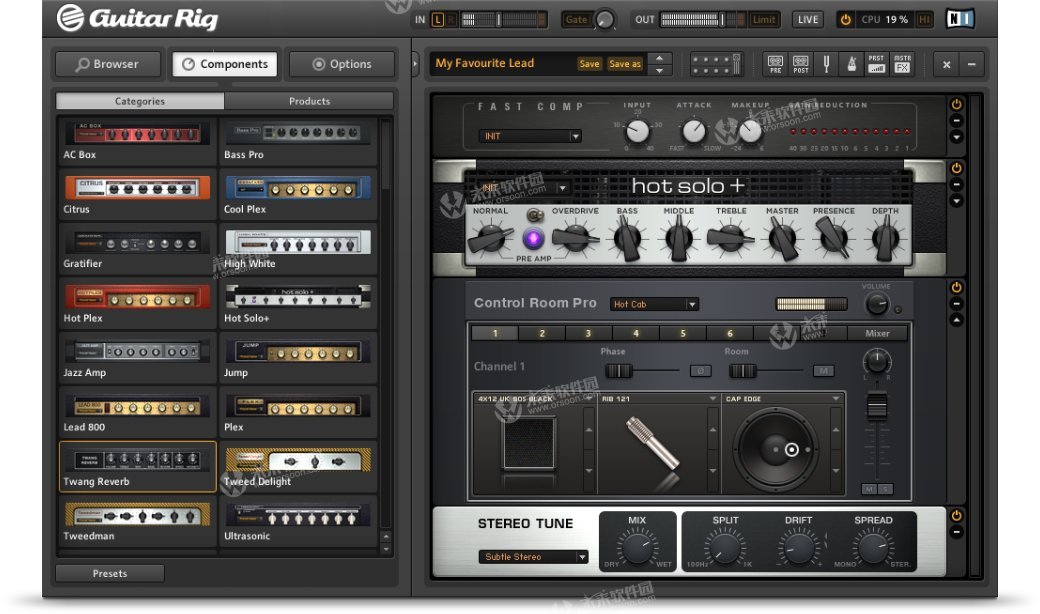Toggle the Fast Comp power button
The width and height of the screenshot is (1040, 614).
tap(956, 104)
